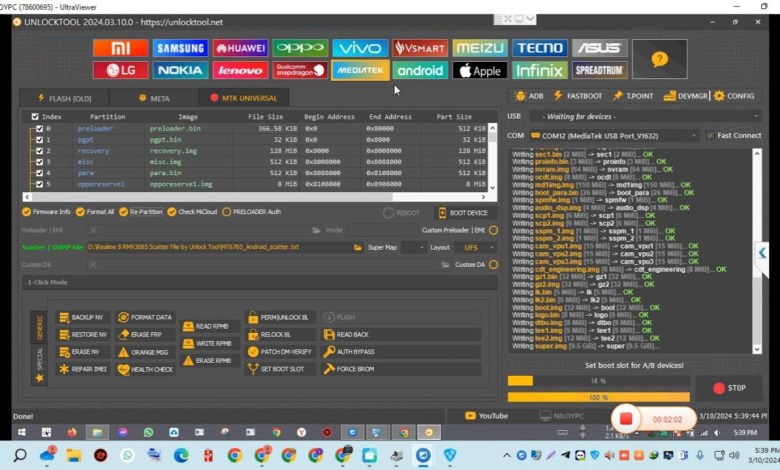Image resolution: width=780 pixels, height=470 pixels.
Task: Expand the right side panel chevron
Action: pos(762,253)
